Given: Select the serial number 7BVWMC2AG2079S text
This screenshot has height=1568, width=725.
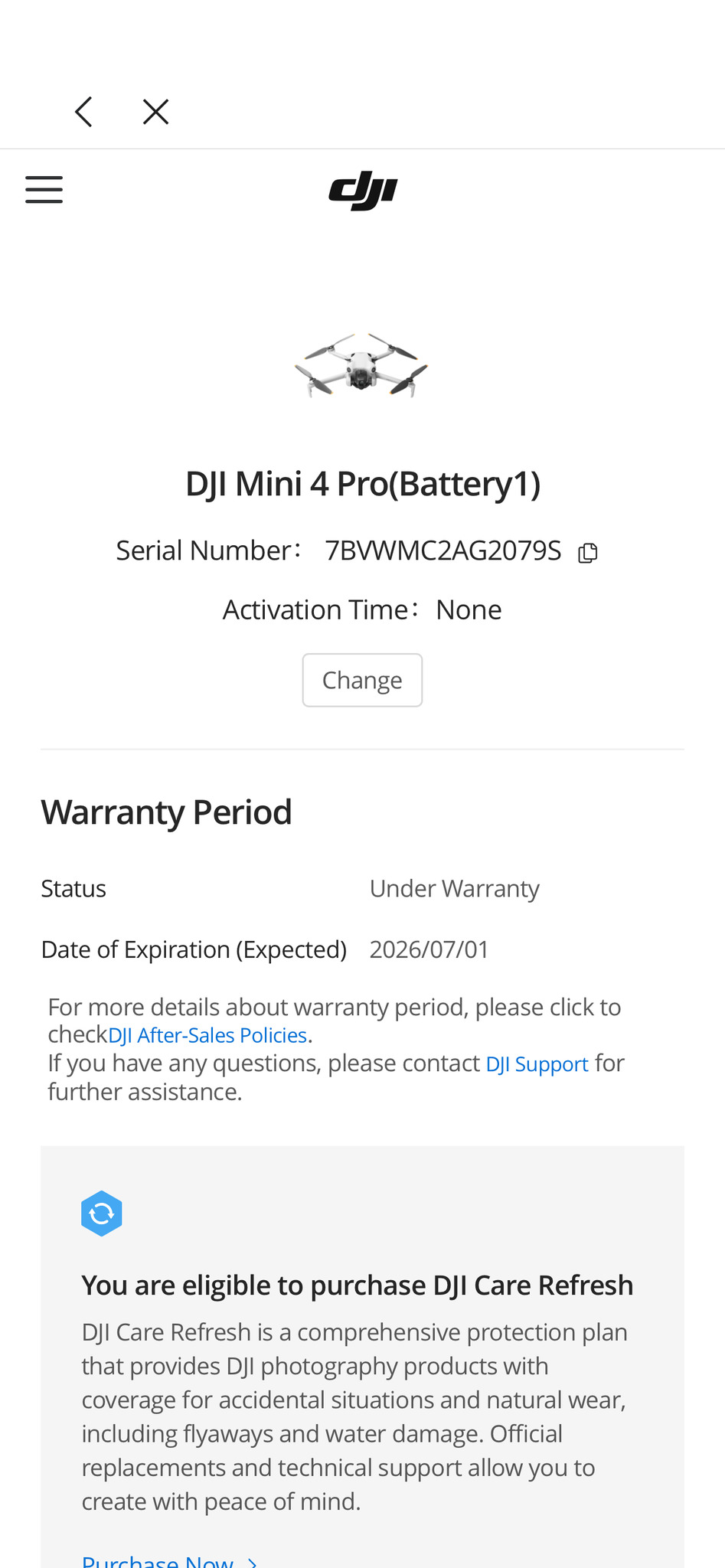Looking at the screenshot, I should (x=443, y=550).
